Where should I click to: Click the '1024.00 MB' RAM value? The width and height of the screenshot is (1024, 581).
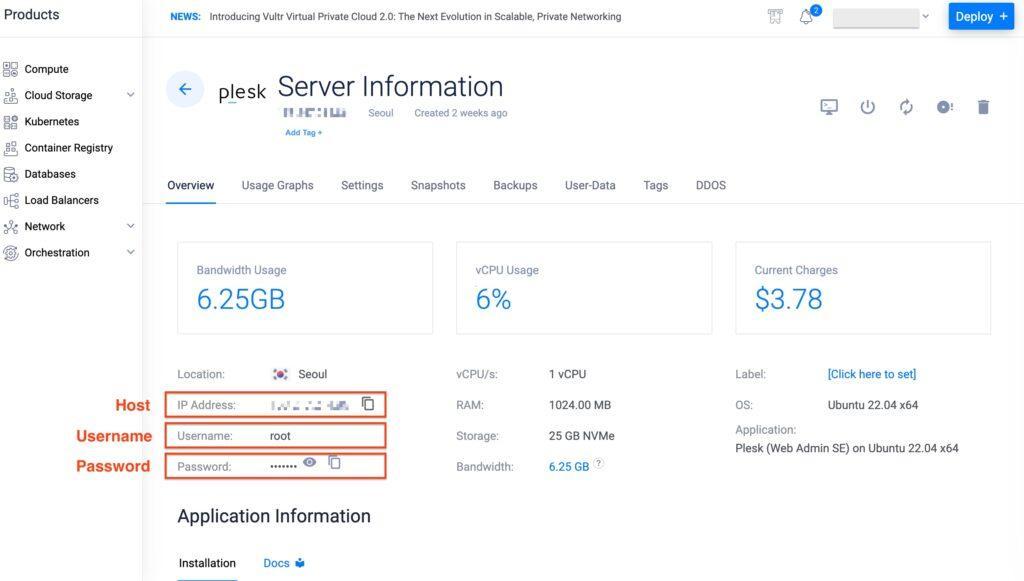click(580, 405)
